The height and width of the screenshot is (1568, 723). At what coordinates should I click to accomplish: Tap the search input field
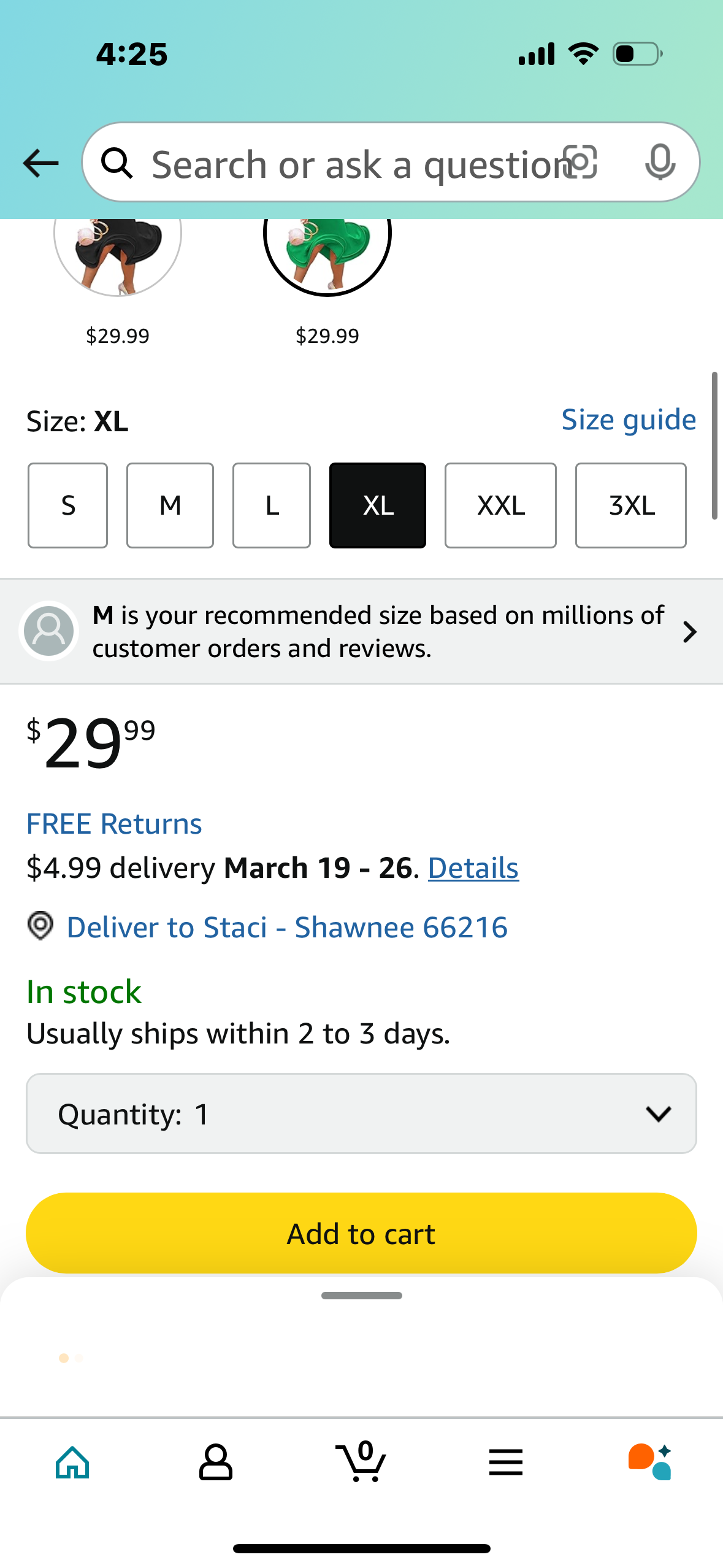pyautogui.click(x=356, y=163)
